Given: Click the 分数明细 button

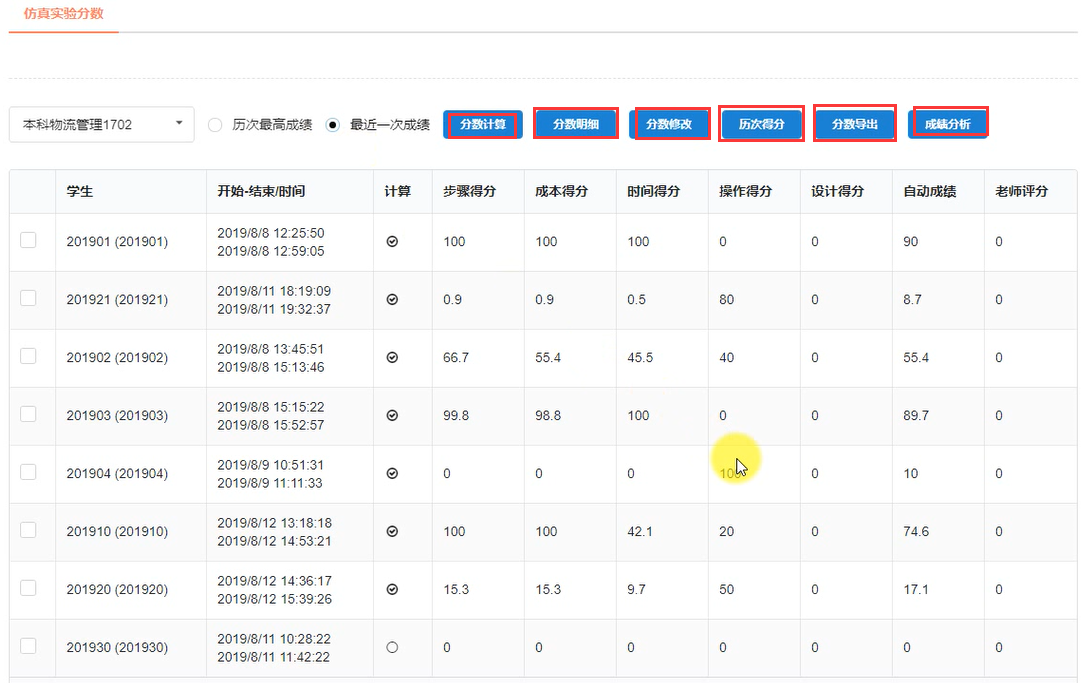Looking at the screenshot, I should [576, 124].
